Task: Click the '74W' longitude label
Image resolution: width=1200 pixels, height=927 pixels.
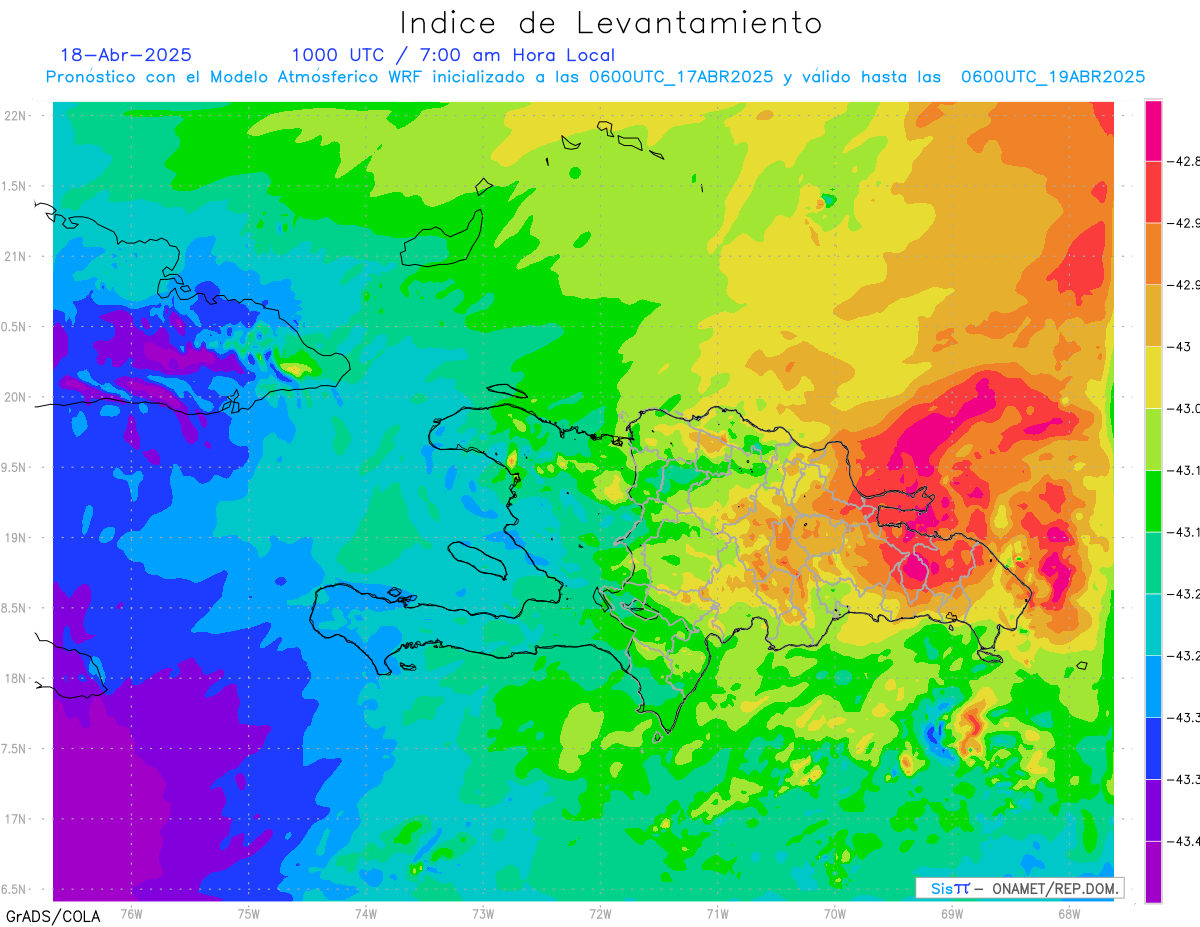Action: (366, 913)
